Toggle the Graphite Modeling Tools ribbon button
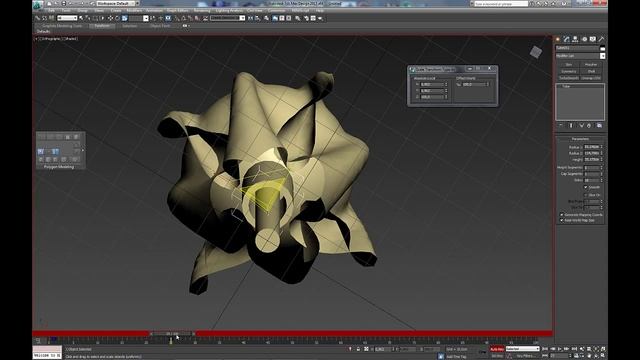Image resolution: width=640 pixels, height=360 pixels. (275, 18)
